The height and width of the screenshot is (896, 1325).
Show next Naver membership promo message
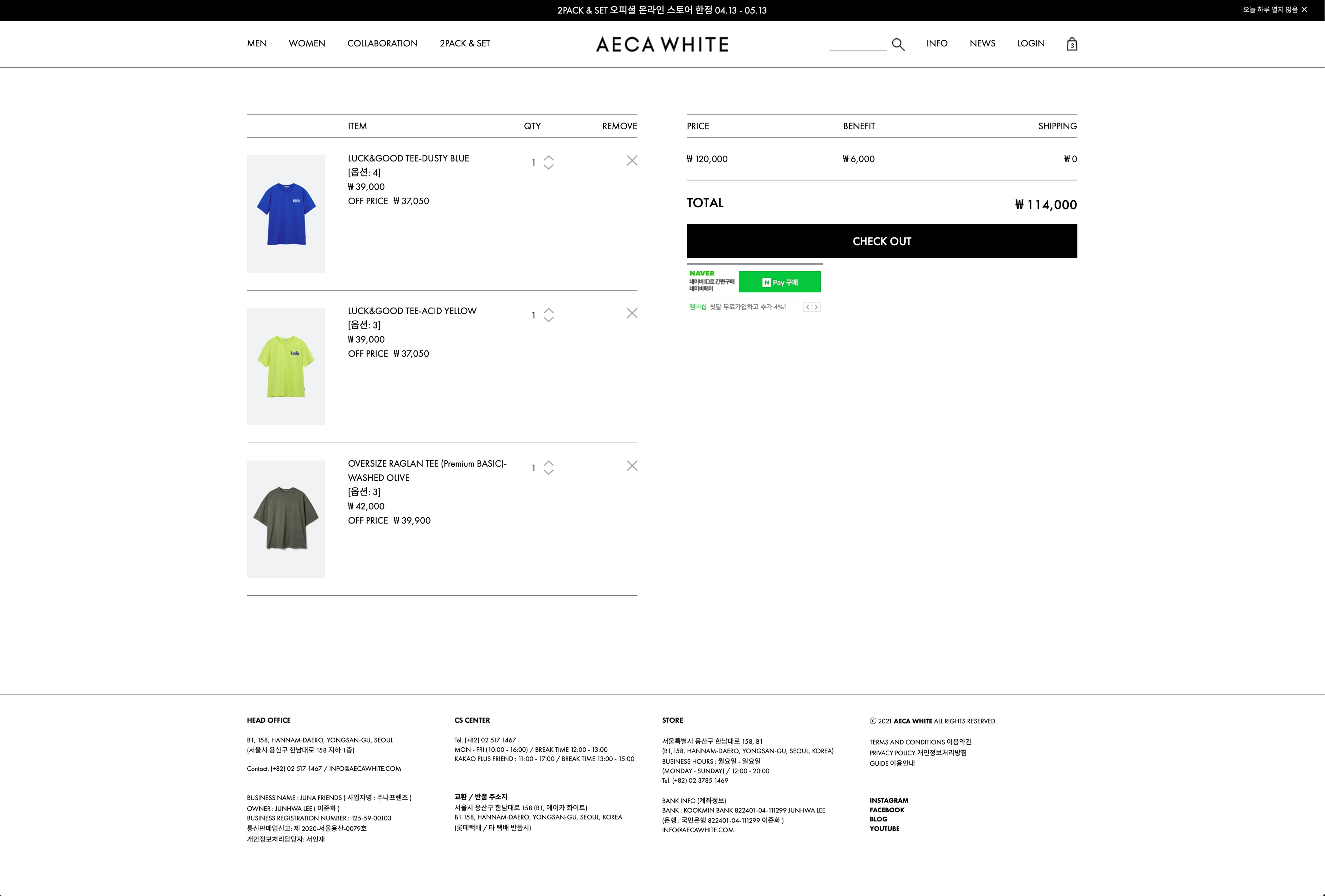point(816,307)
